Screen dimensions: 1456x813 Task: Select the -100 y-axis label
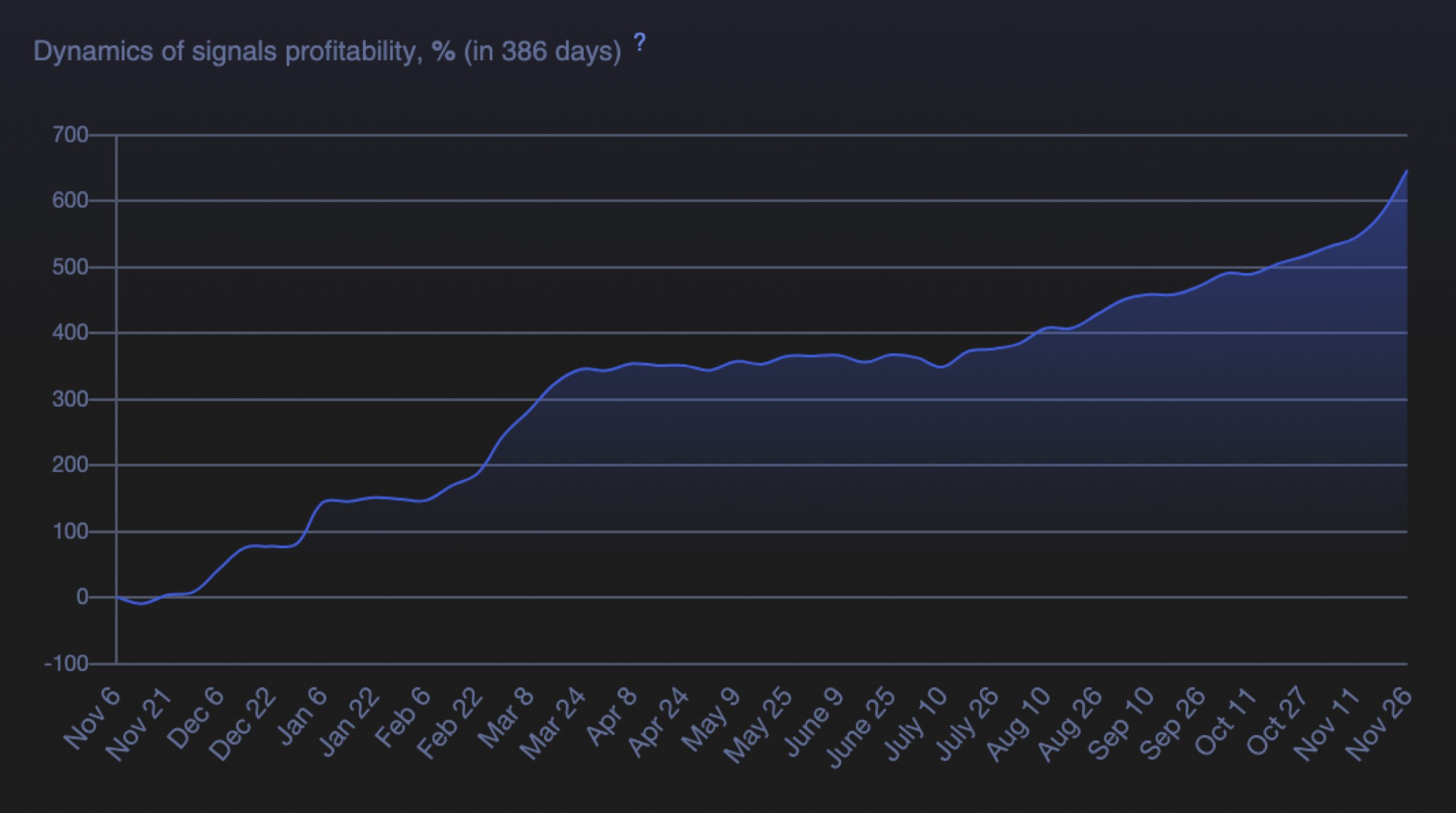click(67, 664)
